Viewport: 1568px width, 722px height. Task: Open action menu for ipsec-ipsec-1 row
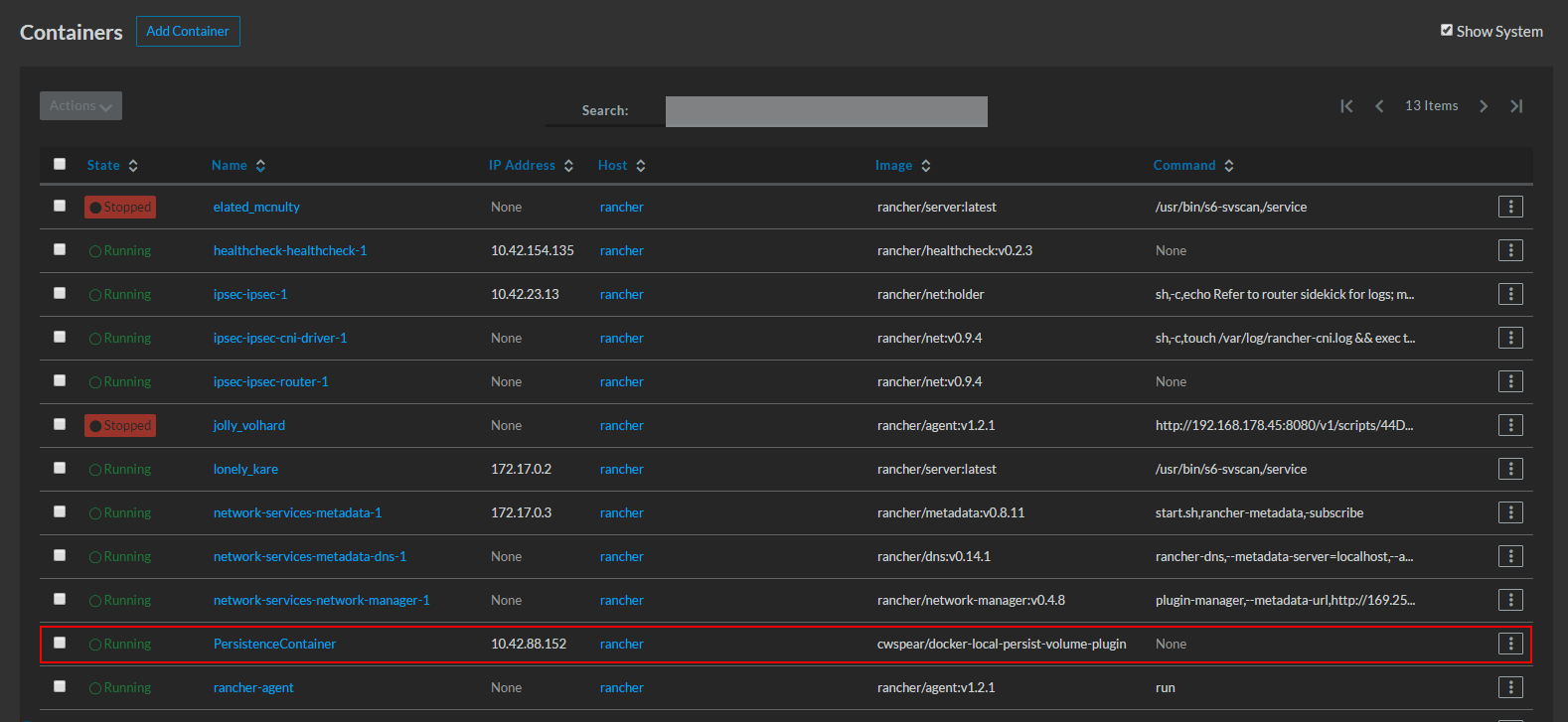(1510, 294)
